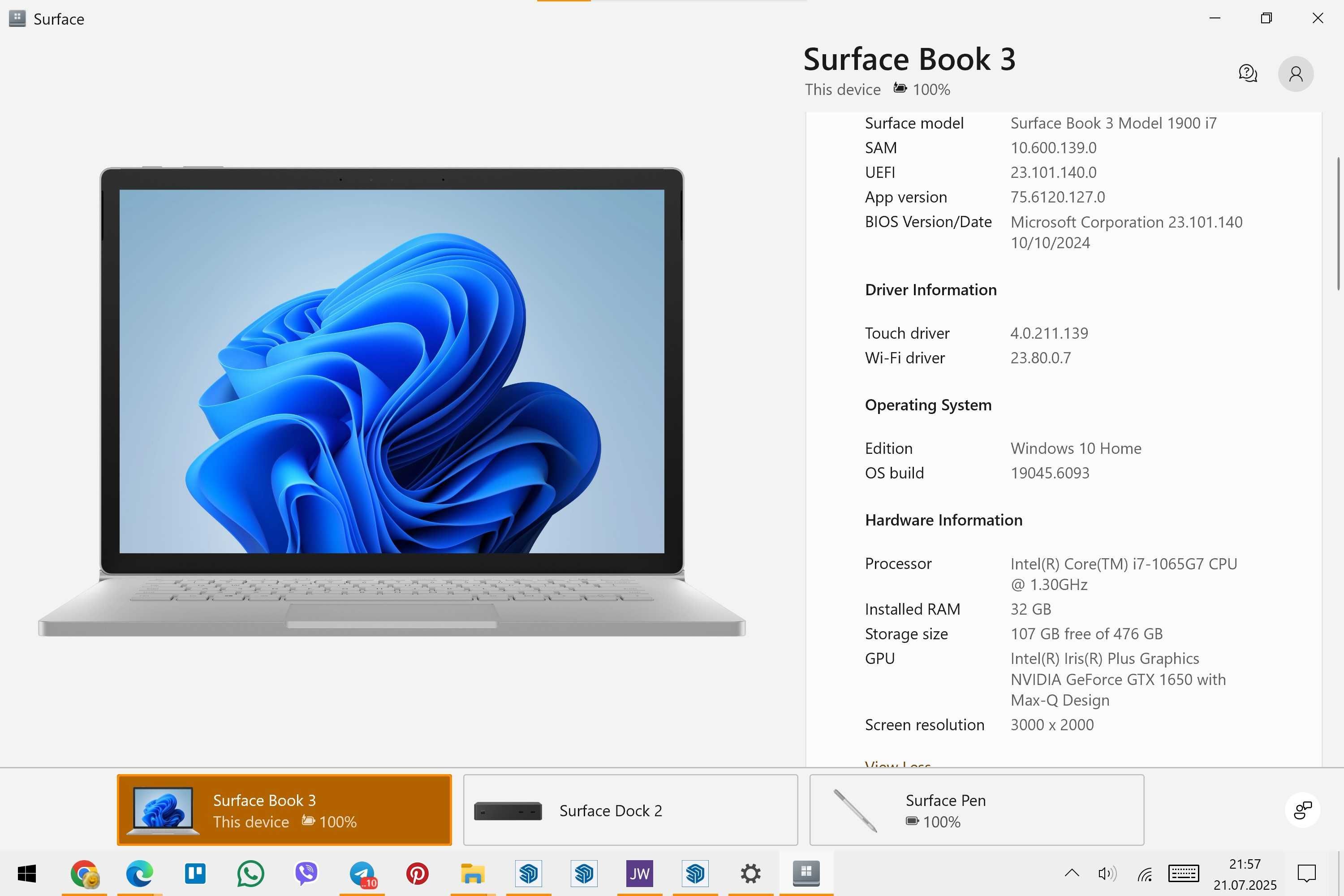The image size is (1344, 896).
Task: Click UEFI version '23.101.140.0'
Action: click(x=1054, y=172)
